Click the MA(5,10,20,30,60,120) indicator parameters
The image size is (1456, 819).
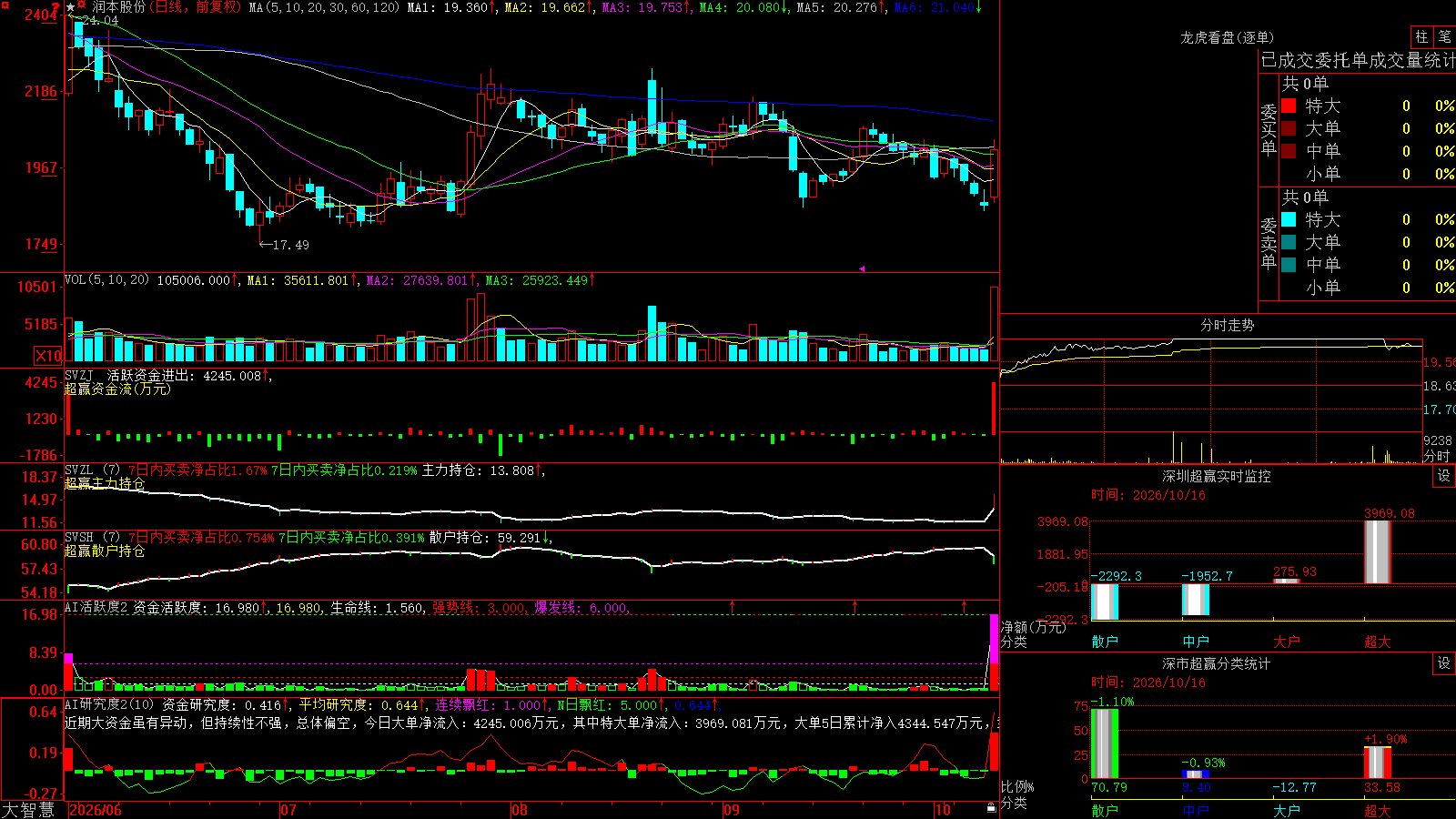click(324, 7)
